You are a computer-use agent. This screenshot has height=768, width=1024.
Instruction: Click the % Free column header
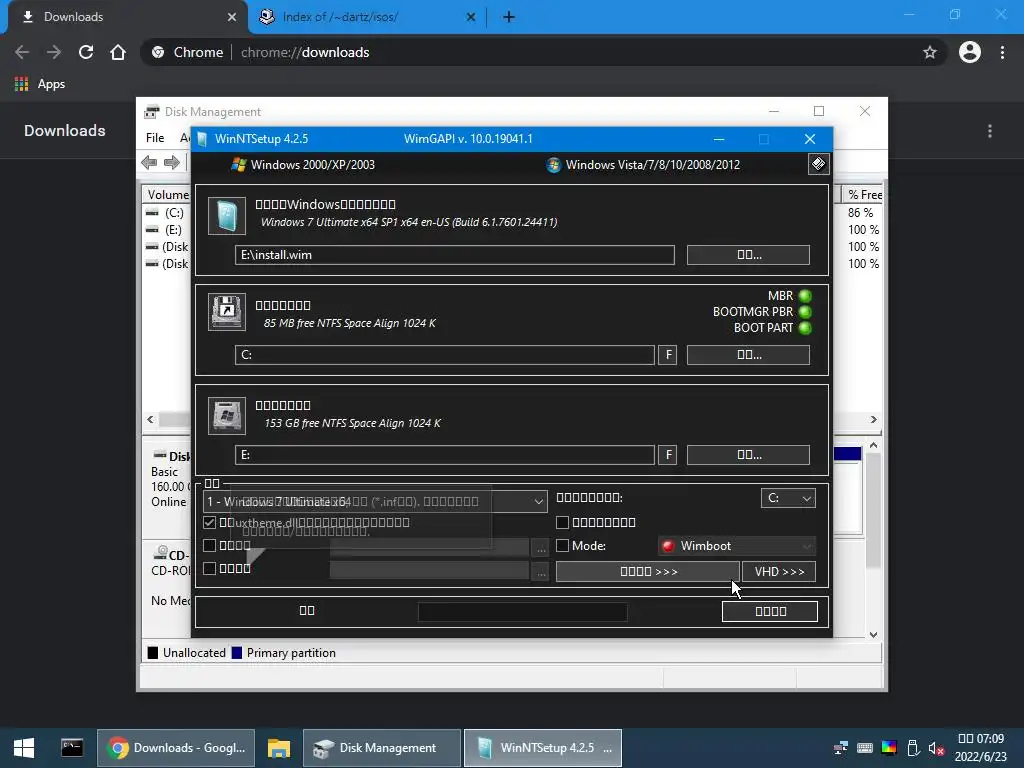click(862, 195)
